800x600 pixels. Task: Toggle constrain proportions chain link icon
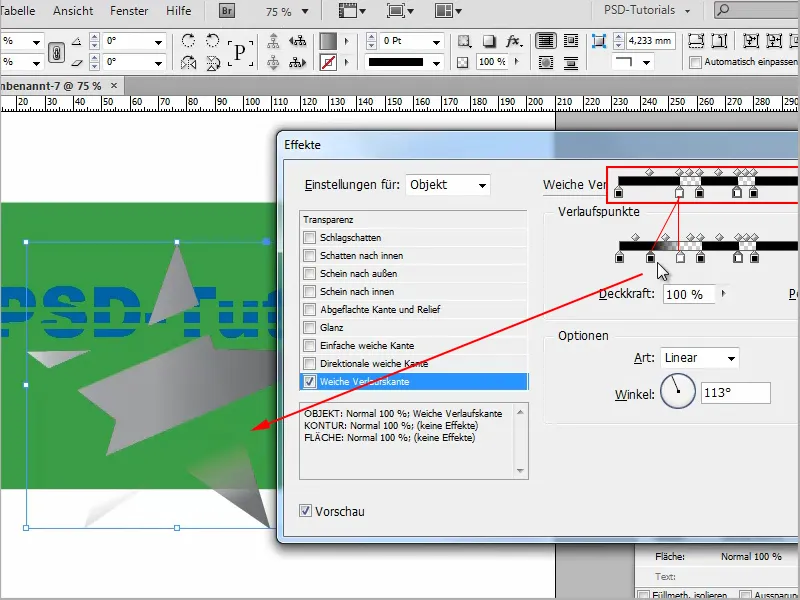pos(56,52)
